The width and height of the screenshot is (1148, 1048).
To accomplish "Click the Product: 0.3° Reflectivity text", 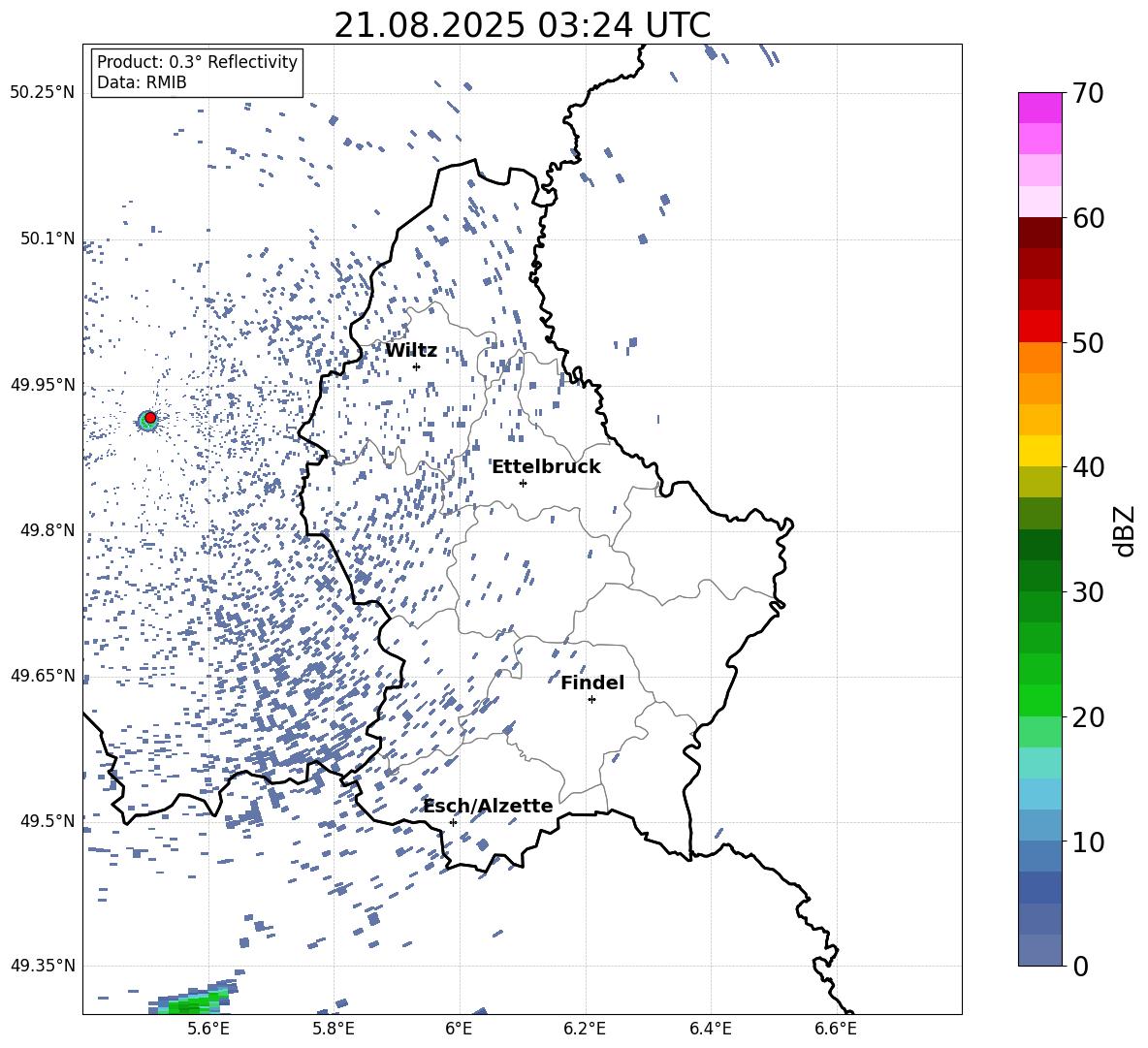I will click(197, 61).
